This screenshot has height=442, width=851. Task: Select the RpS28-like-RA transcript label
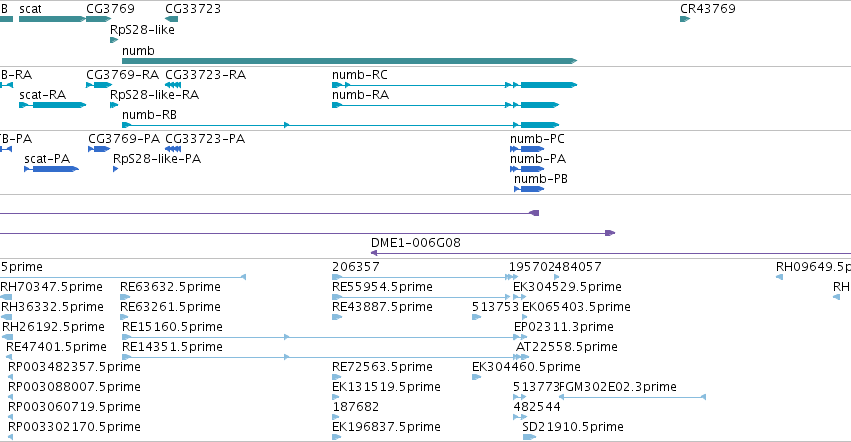pos(155,94)
